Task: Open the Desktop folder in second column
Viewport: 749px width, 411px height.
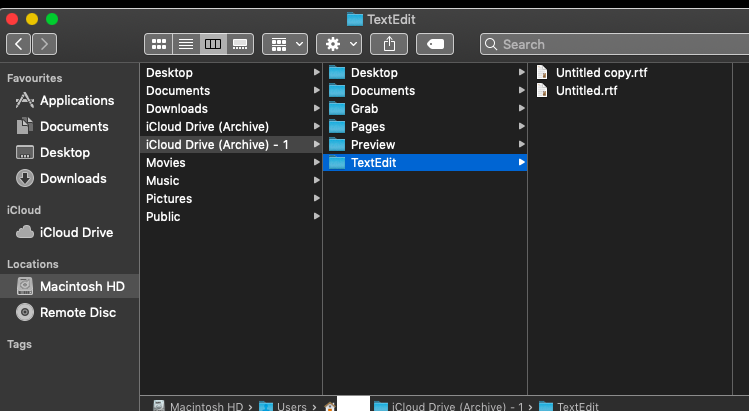Action: (425, 73)
